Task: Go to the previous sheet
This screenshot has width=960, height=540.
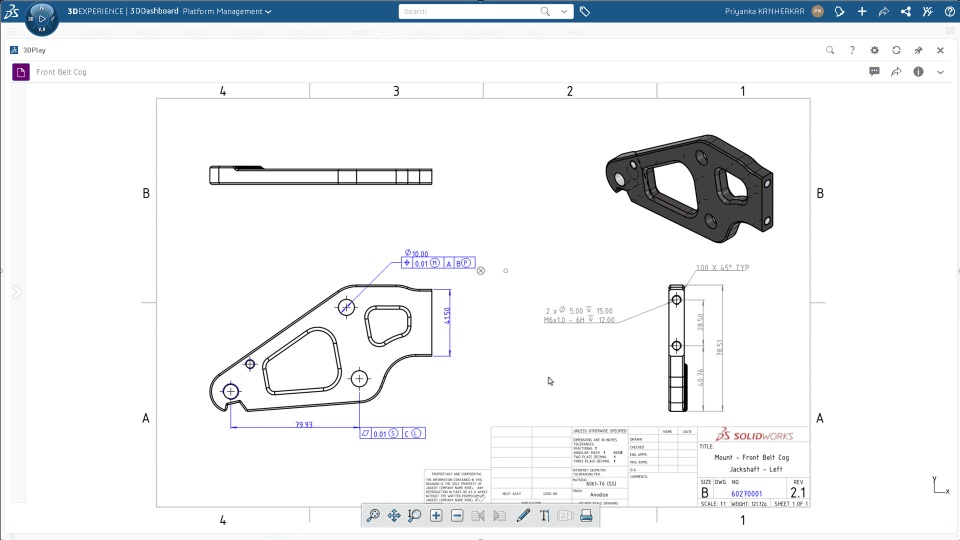Action: point(478,516)
